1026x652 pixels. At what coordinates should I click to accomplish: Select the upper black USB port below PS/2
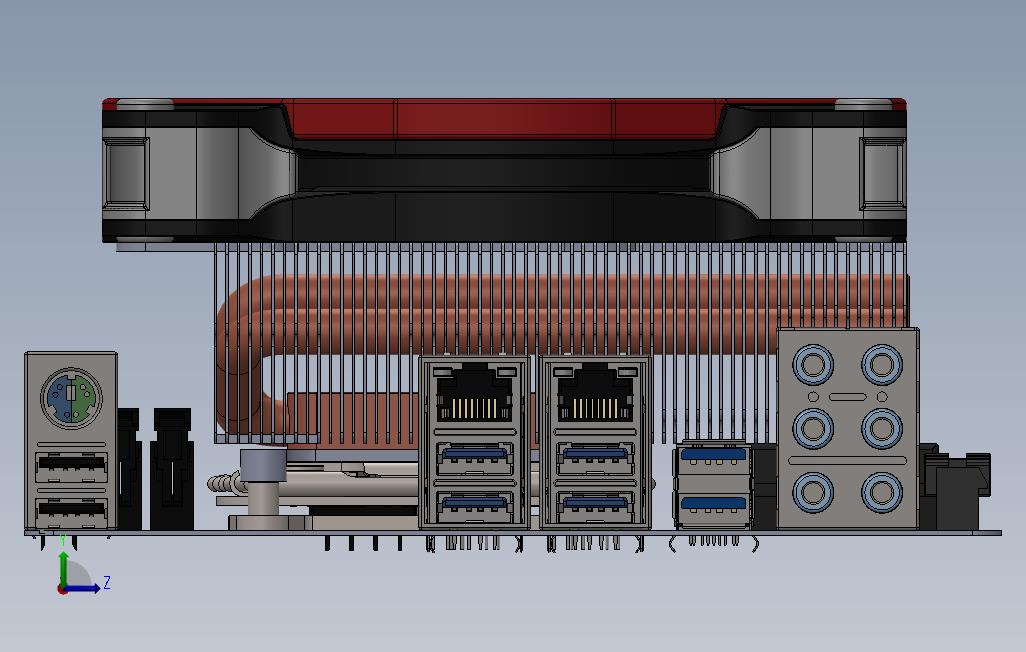pyautogui.click(x=71, y=466)
